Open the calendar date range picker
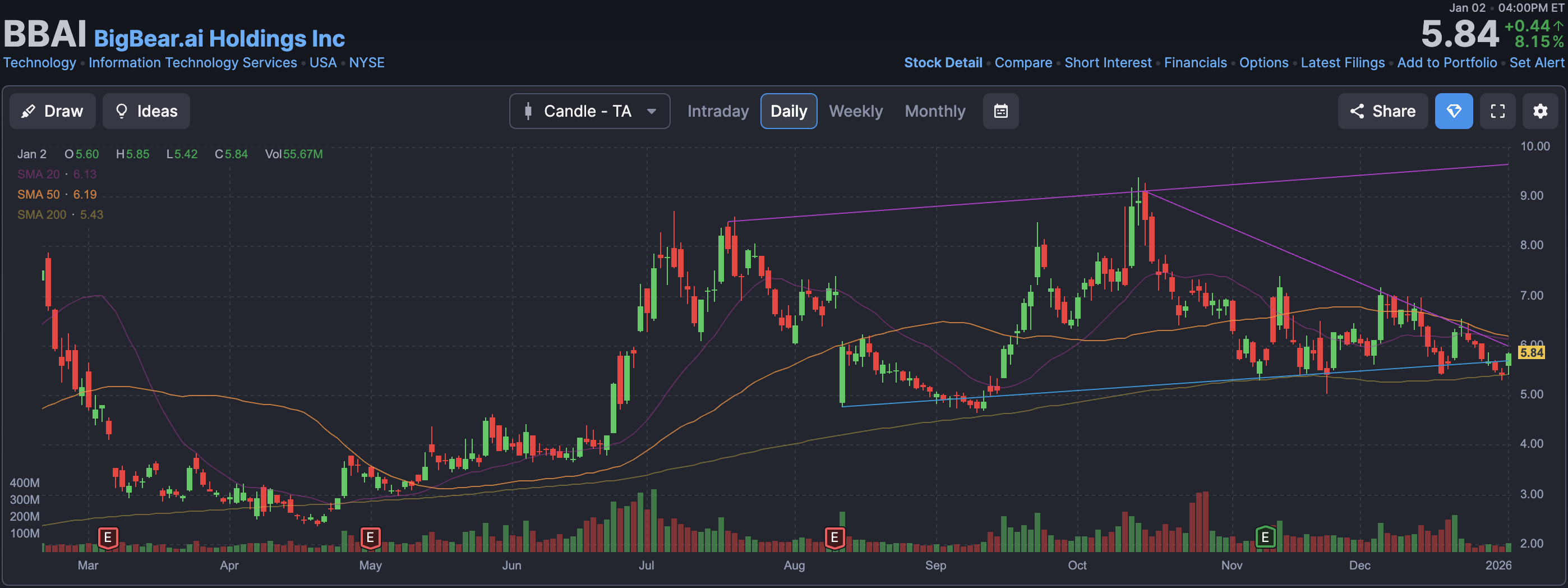Viewport: 1568px width, 588px height. [1000, 111]
